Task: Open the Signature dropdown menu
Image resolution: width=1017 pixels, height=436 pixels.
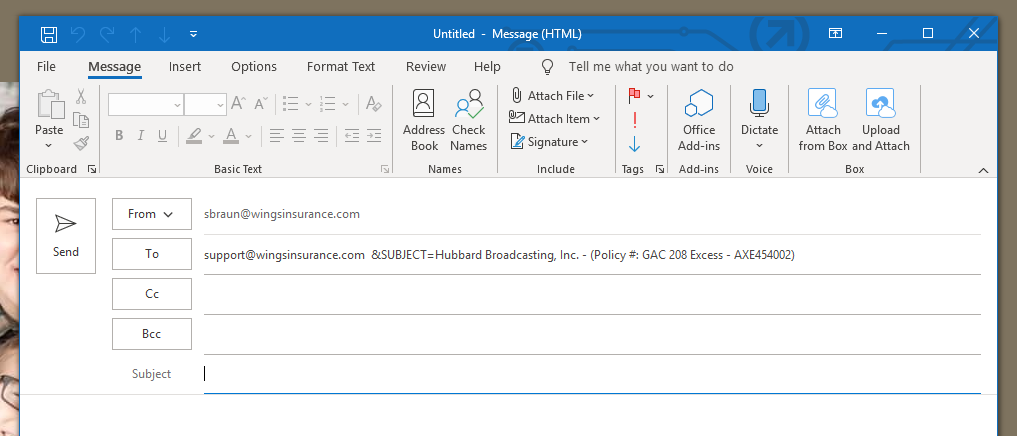Action: pos(585,142)
